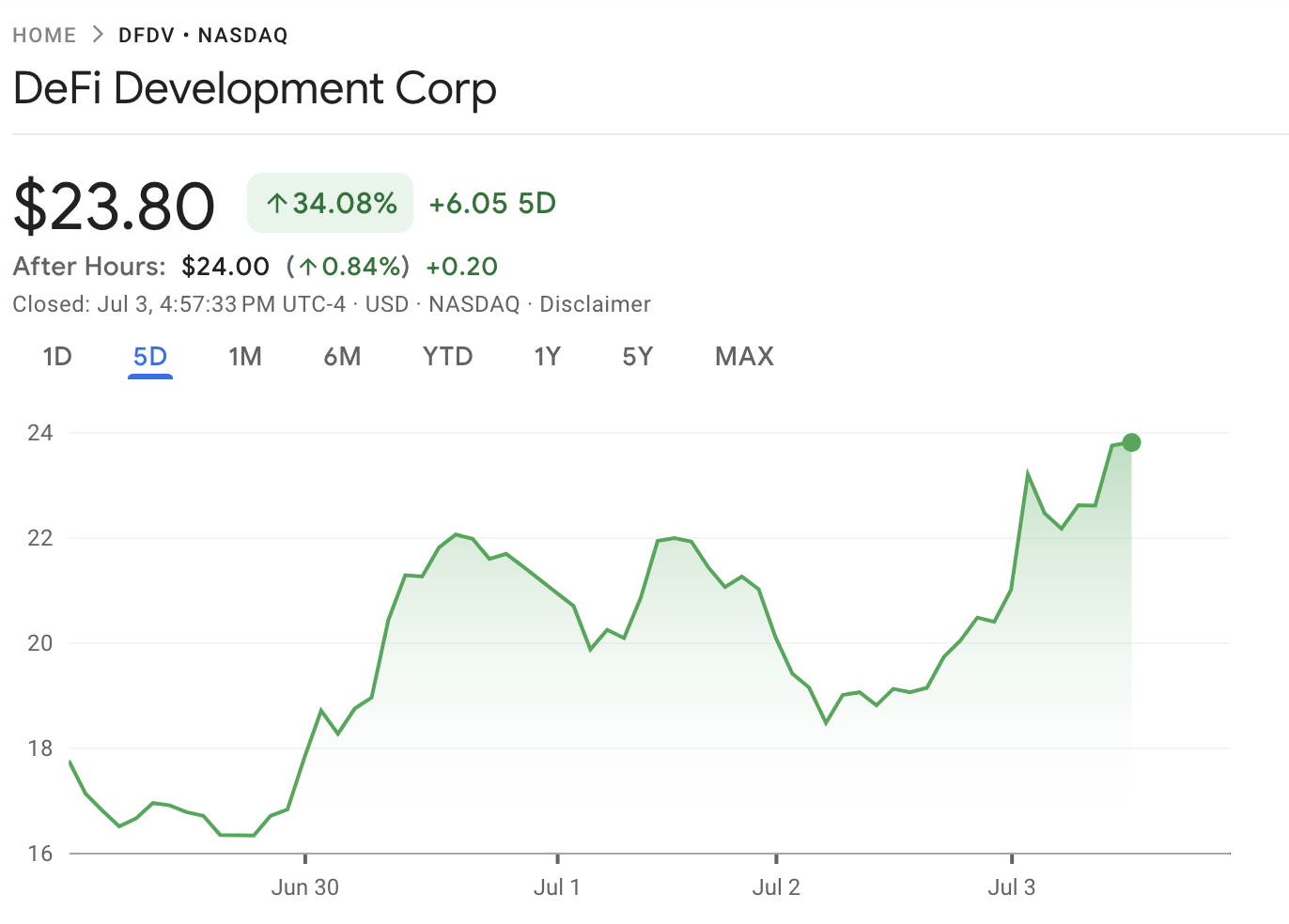Viewport: 1289px width, 924px height.
Task: Open the 6M performance chart
Action: pyautogui.click(x=342, y=357)
